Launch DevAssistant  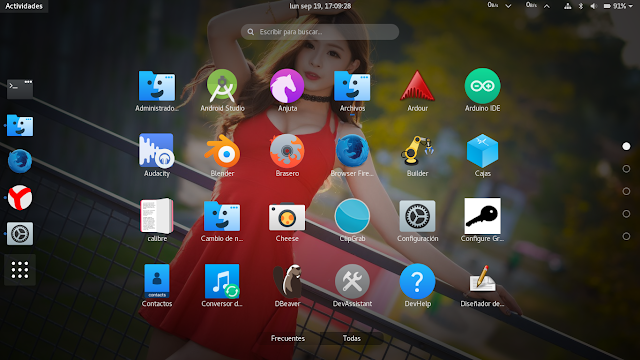[x=352, y=286]
